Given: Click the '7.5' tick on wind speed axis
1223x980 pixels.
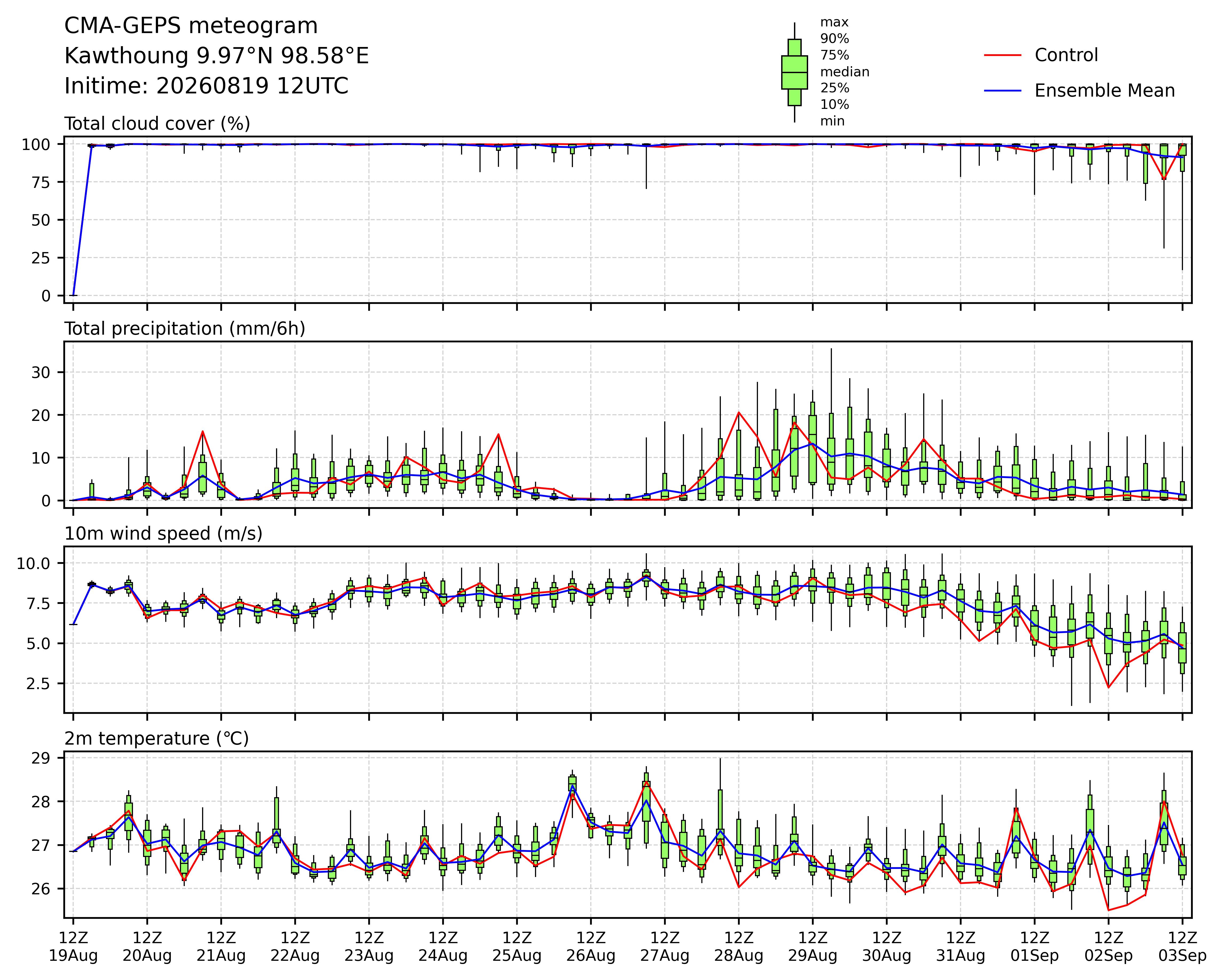Looking at the screenshot, I should pyautogui.click(x=38, y=603).
